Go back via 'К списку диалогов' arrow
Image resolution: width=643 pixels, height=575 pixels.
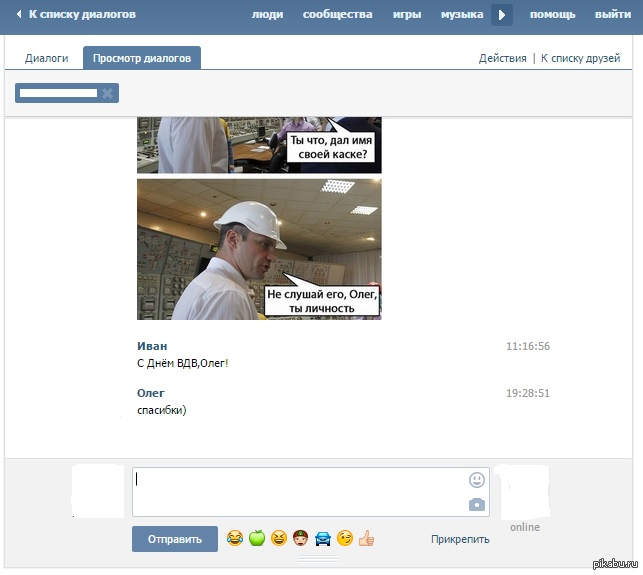19,14
